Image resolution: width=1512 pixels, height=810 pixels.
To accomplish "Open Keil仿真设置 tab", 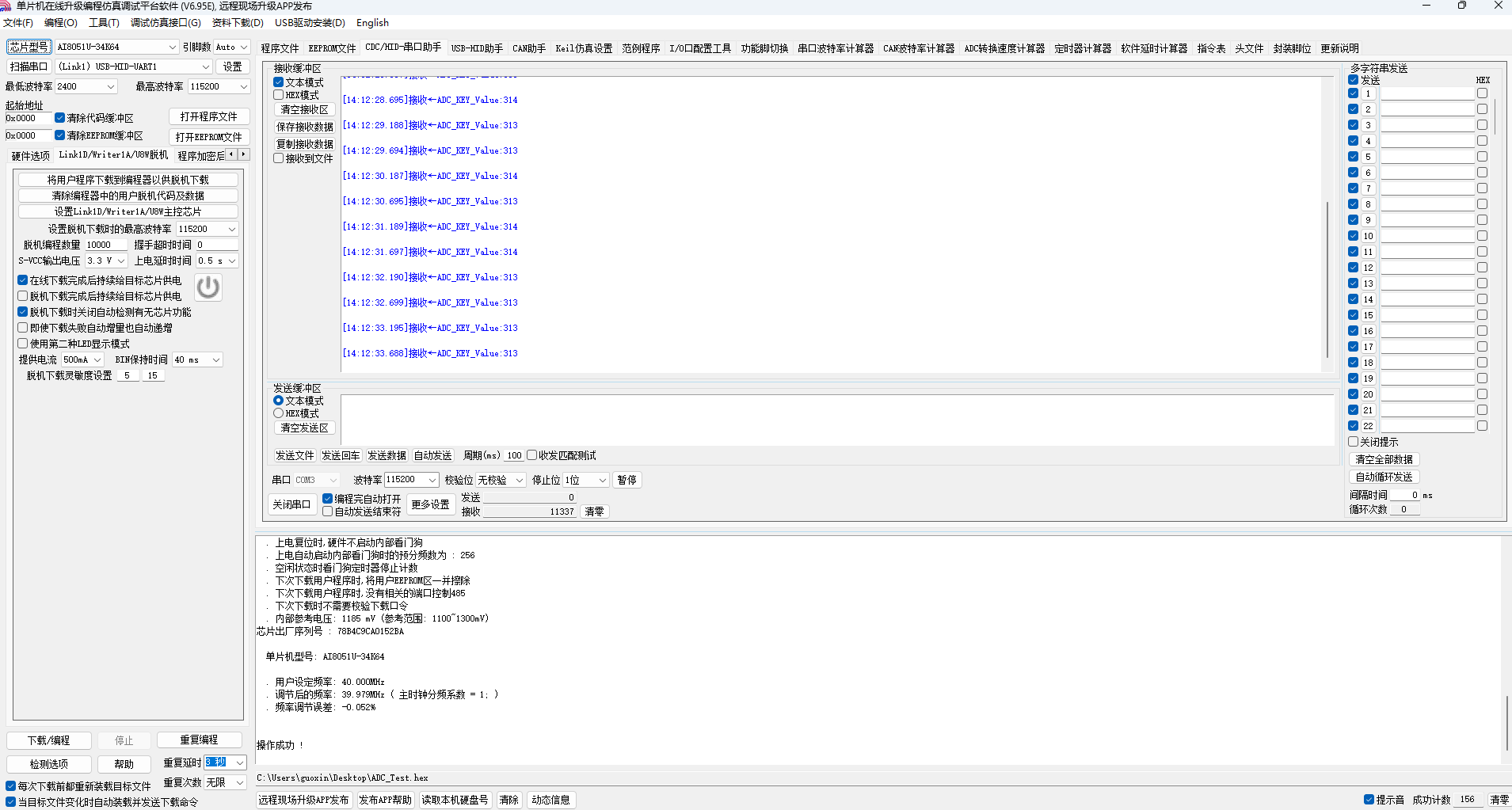I will click(x=584, y=48).
